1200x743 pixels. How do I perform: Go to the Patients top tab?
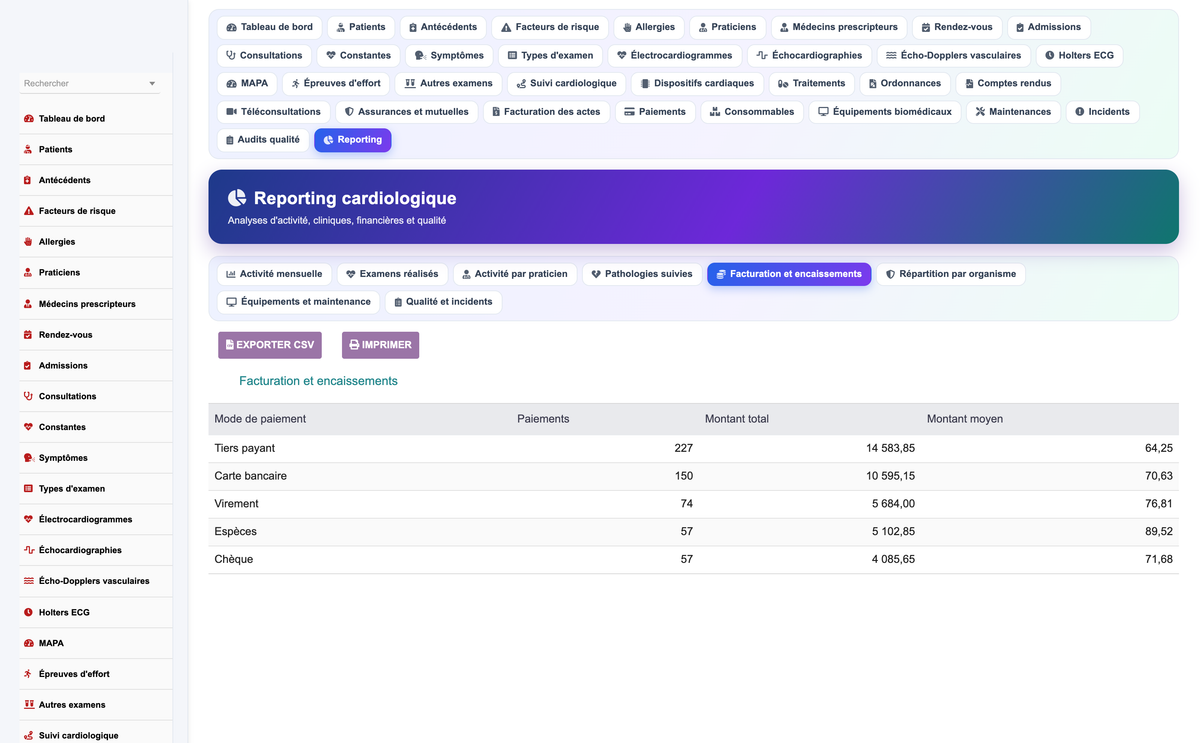pos(361,27)
